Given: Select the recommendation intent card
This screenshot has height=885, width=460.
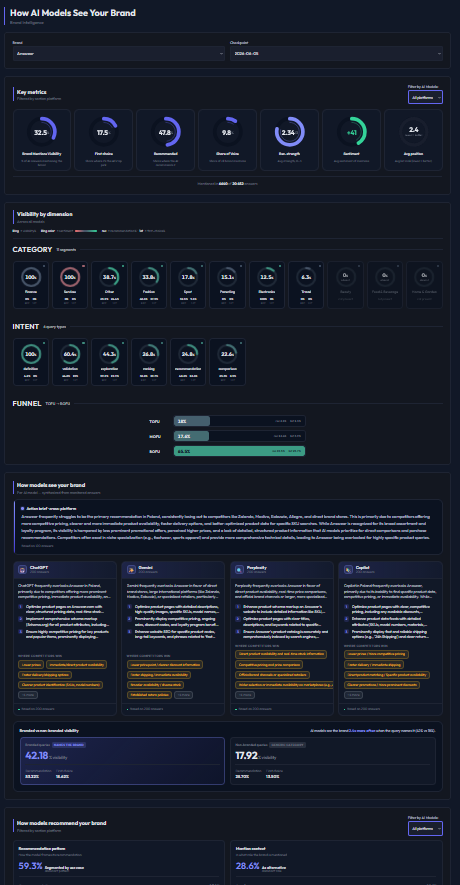Looking at the screenshot, I should (188, 362).
